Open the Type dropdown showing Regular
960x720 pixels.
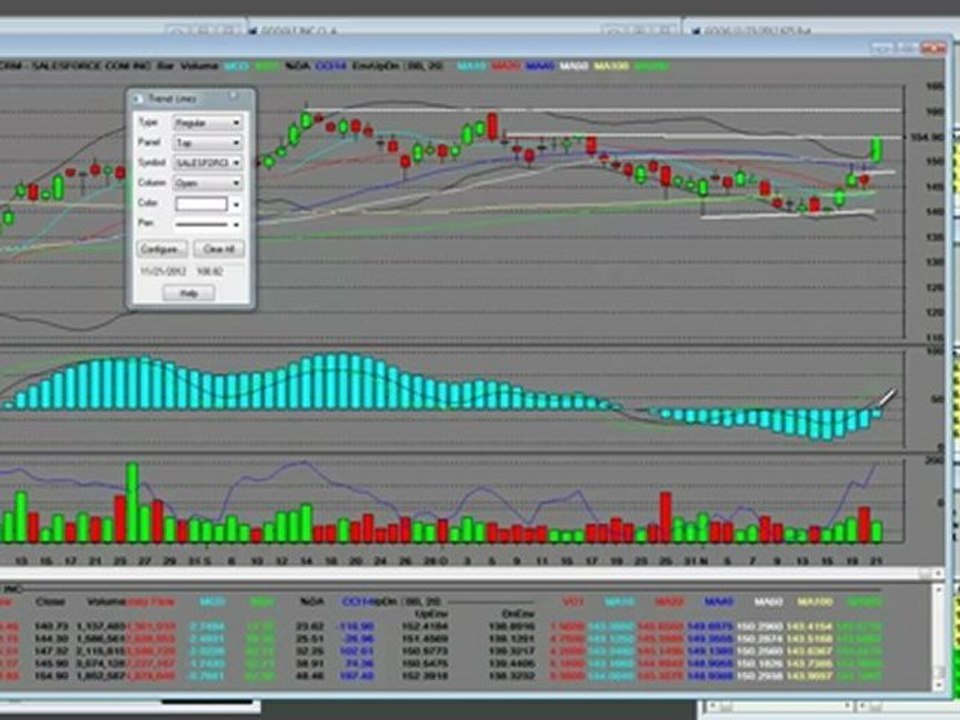click(x=207, y=123)
